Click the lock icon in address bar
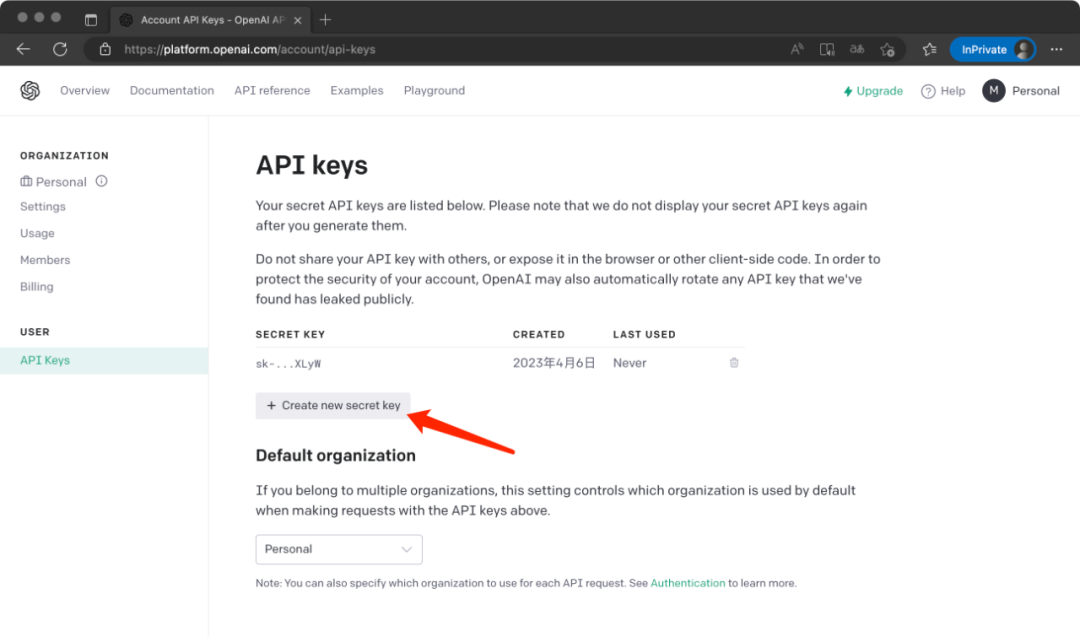 pos(105,49)
